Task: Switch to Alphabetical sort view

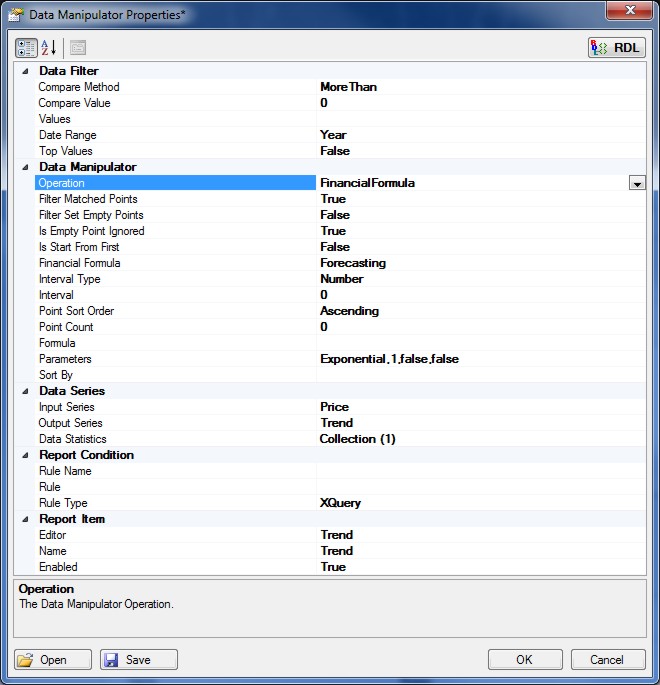Action: pyautogui.click(x=49, y=47)
